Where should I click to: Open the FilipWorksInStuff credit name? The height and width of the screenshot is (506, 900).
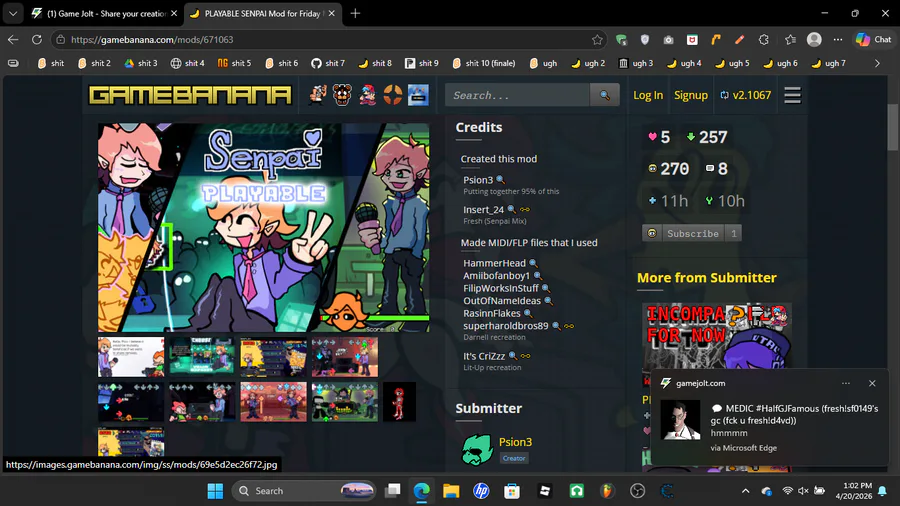[501, 288]
